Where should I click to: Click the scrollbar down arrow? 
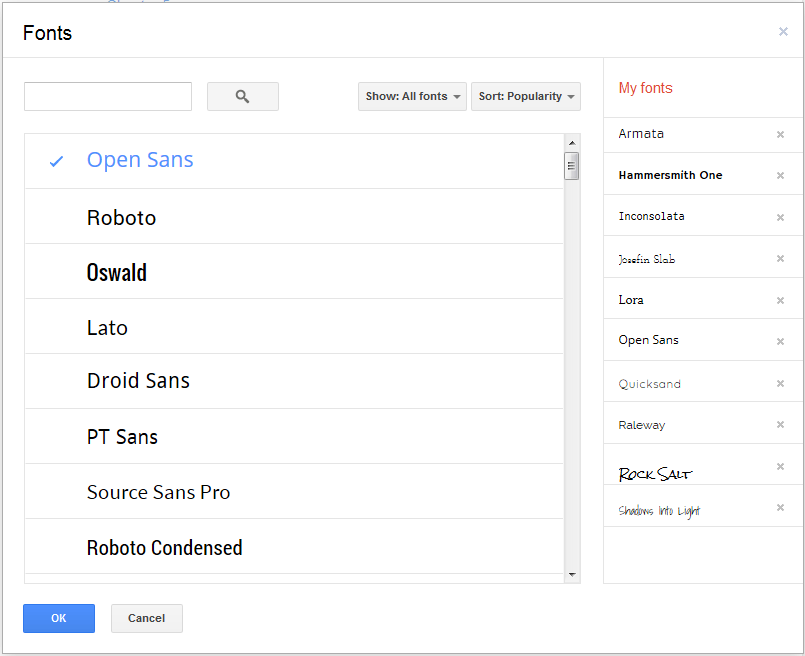[x=572, y=574]
